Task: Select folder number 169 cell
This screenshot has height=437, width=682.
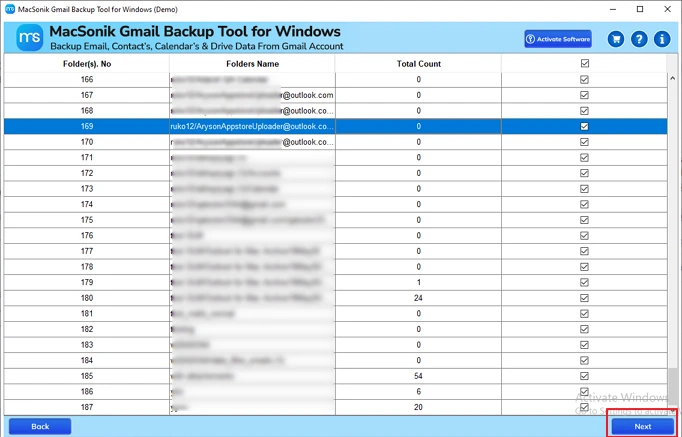Action: click(x=87, y=127)
